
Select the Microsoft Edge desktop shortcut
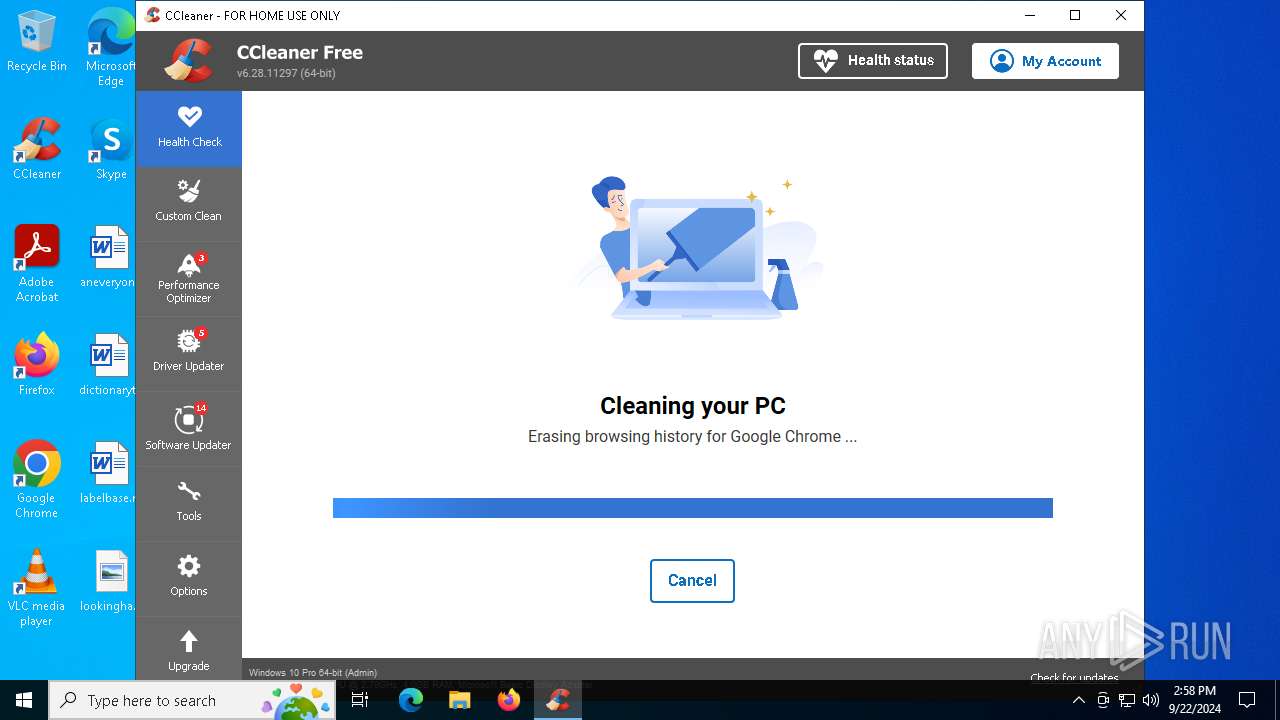[111, 47]
